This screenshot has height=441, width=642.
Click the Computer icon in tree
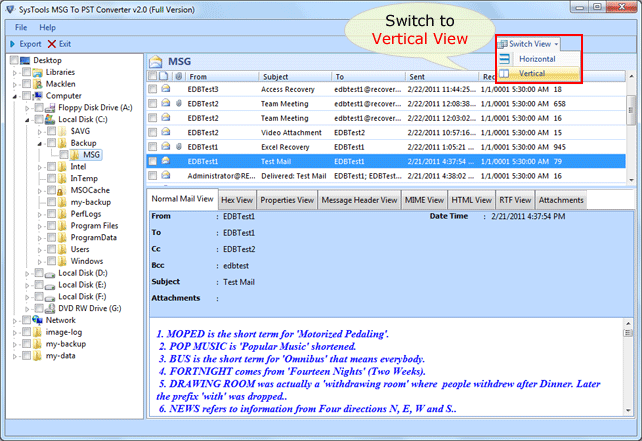pyautogui.click(x=38, y=96)
